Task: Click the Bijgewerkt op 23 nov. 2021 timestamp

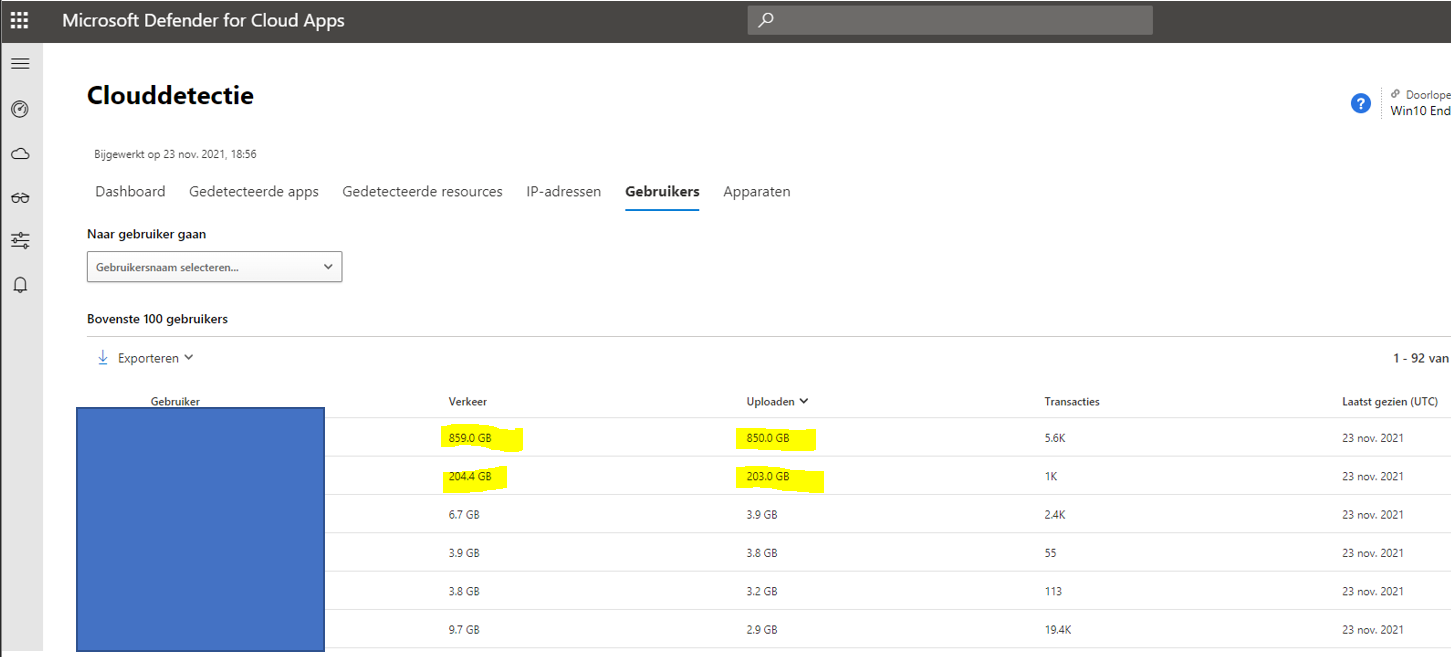Action: coord(175,154)
